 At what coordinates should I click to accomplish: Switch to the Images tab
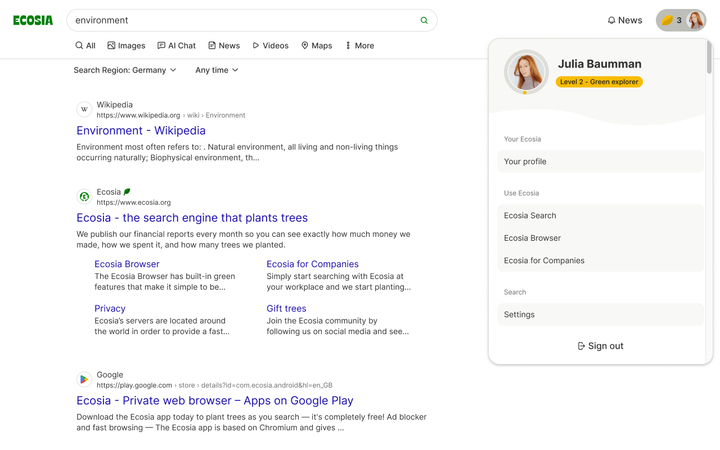tap(126, 45)
